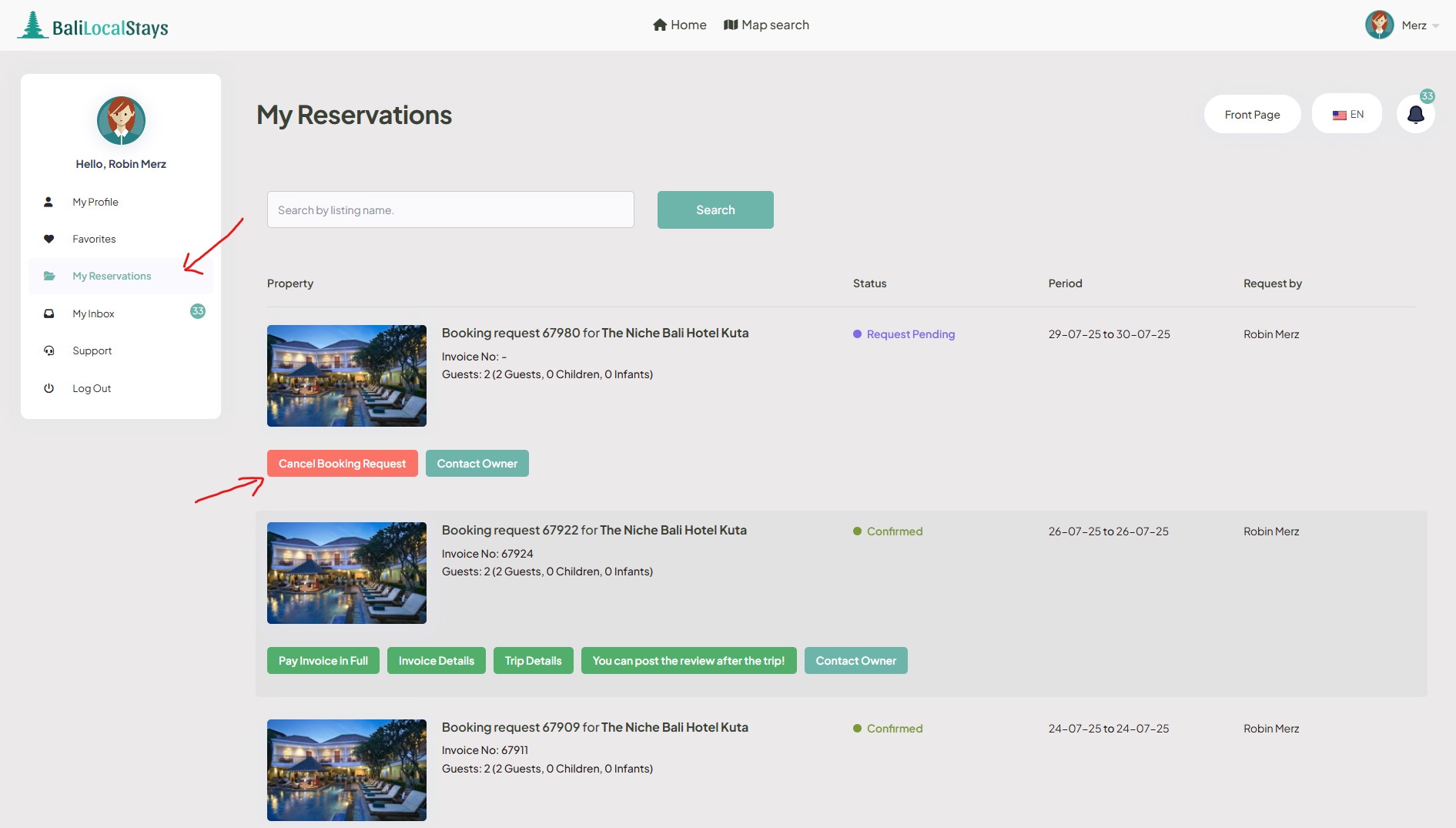
Task: Focus the Search by listing name field
Action: pos(450,210)
